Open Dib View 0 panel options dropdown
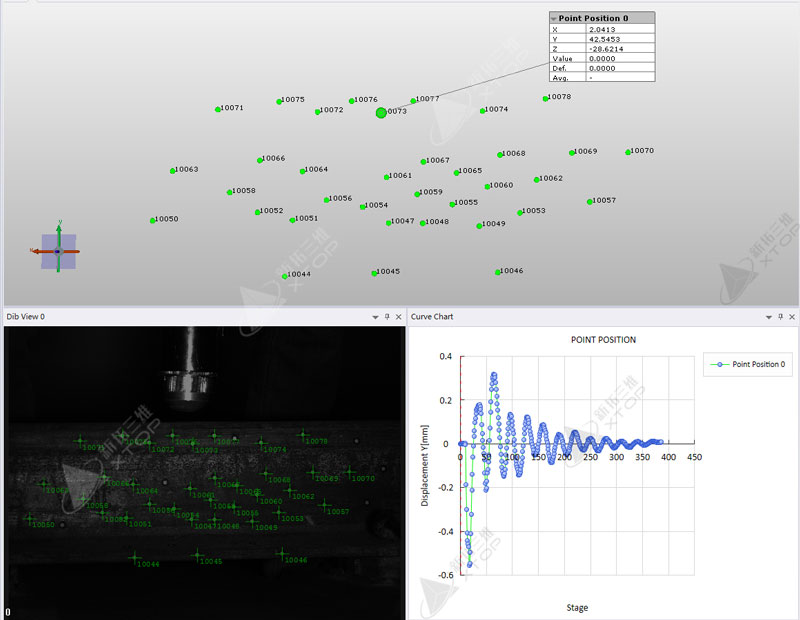Viewport: 800px width, 620px height. (375, 317)
